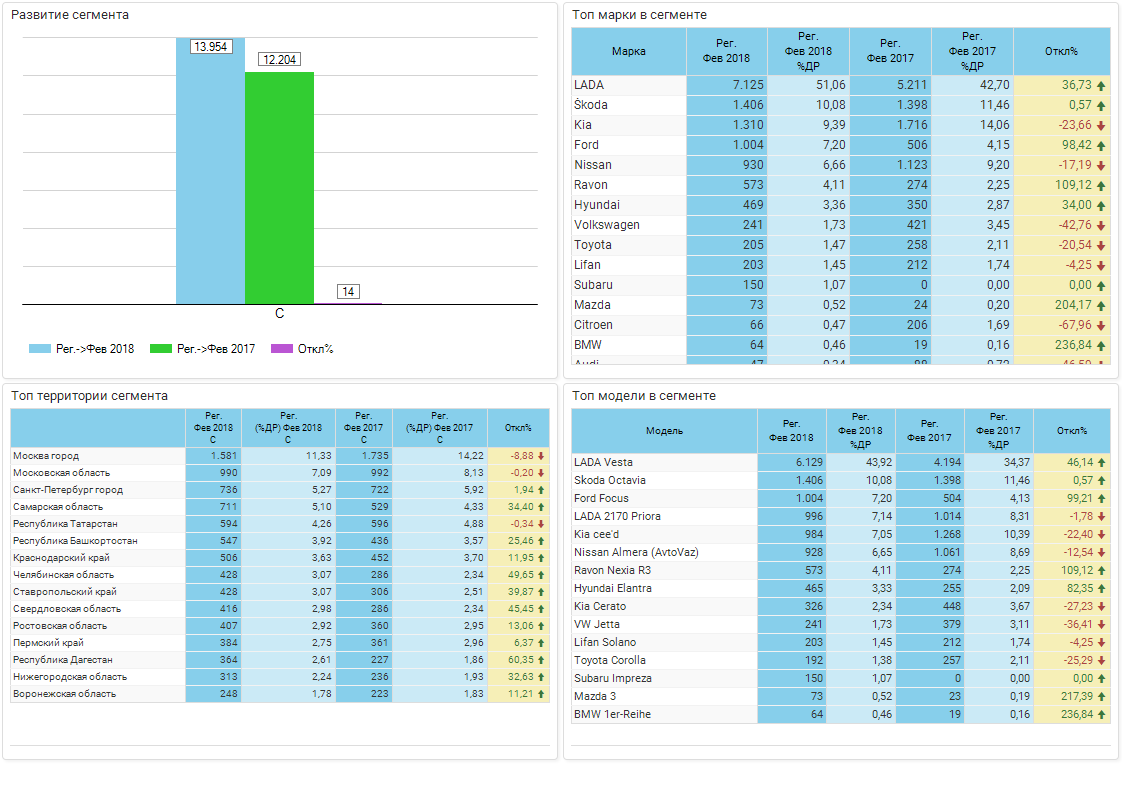Click Откл% header in the top brands table
The height and width of the screenshot is (793, 1122).
1062,52
